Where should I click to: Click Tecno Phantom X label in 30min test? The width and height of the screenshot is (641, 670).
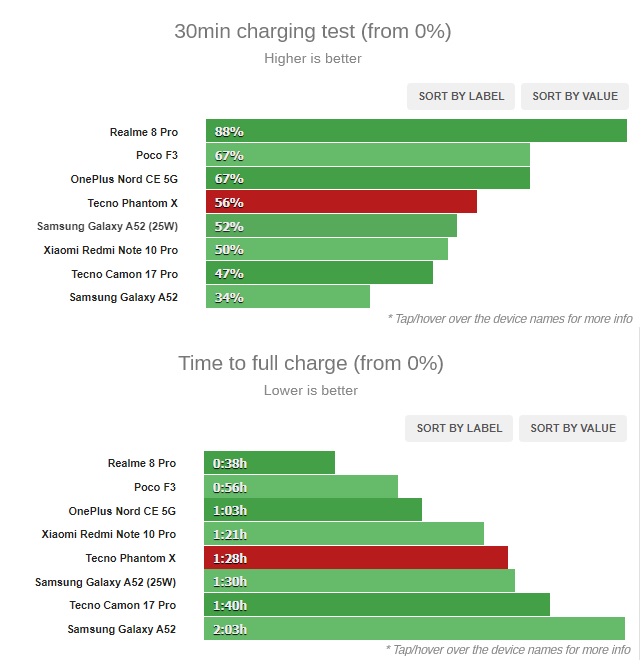[x=132, y=202]
